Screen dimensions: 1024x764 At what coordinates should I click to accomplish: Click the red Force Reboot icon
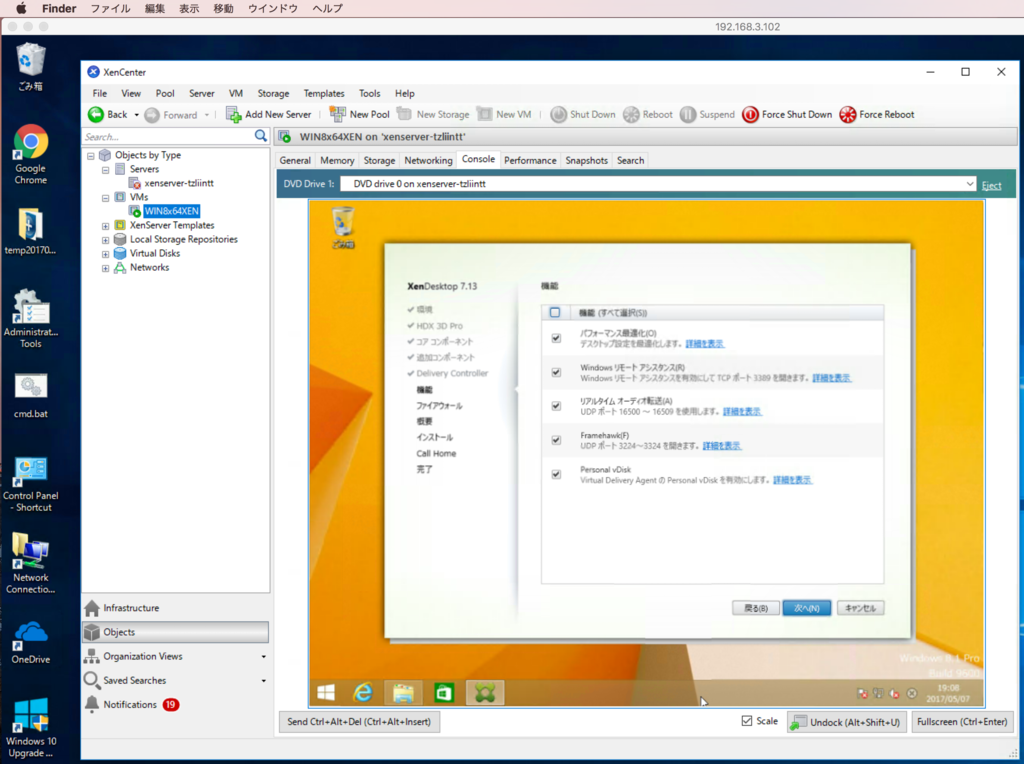coord(848,115)
